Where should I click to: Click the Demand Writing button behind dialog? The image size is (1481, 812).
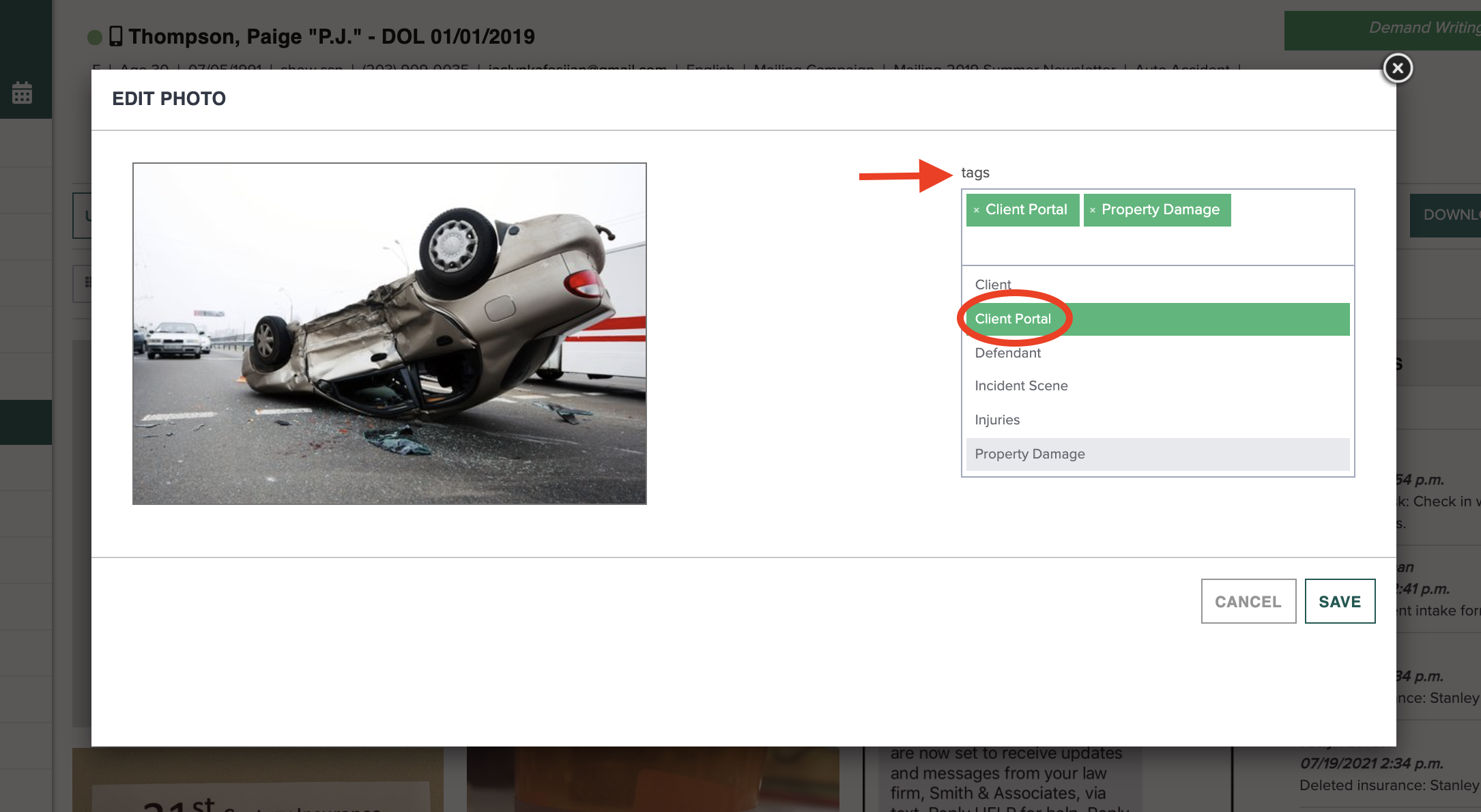pos(1383,29)
